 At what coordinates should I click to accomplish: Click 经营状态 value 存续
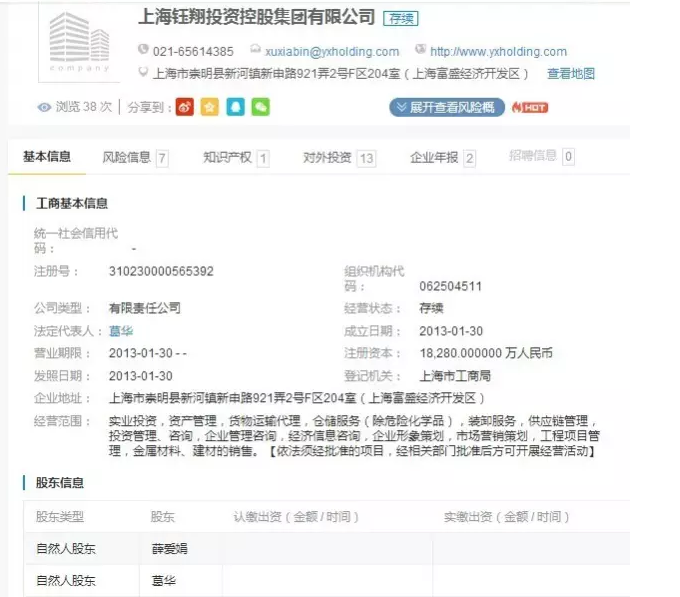coord(432,308)
